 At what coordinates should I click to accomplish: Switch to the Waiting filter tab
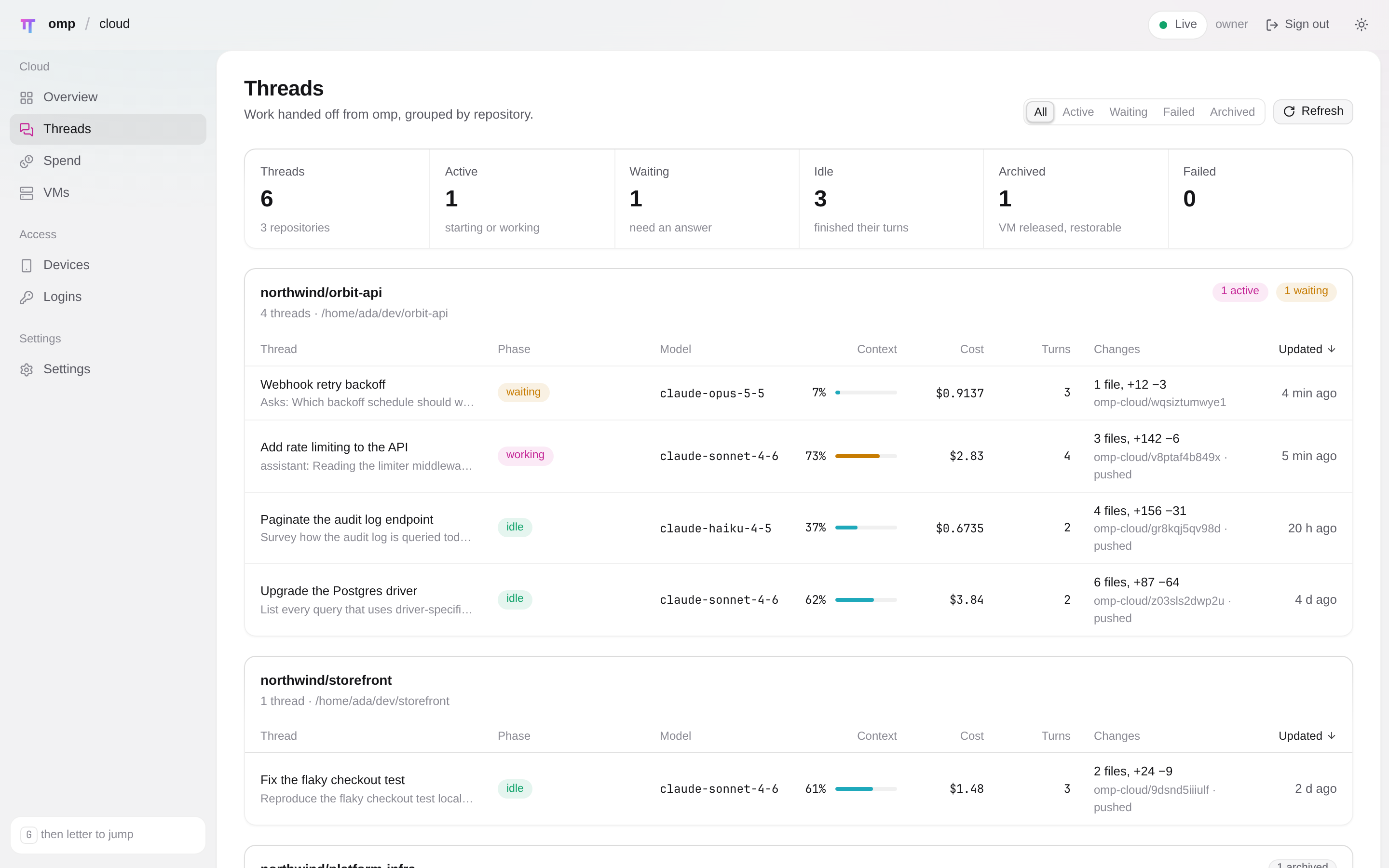(1128, 112)
